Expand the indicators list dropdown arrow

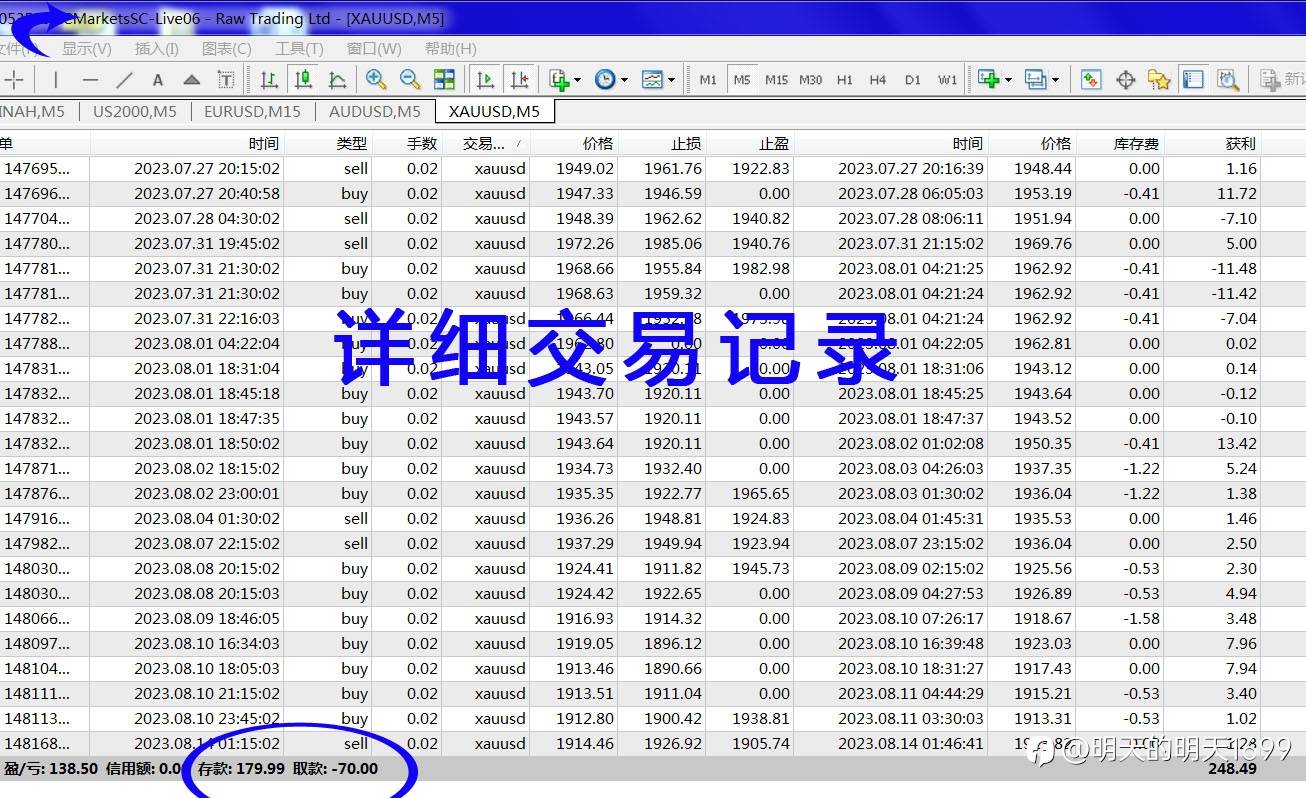578,80
